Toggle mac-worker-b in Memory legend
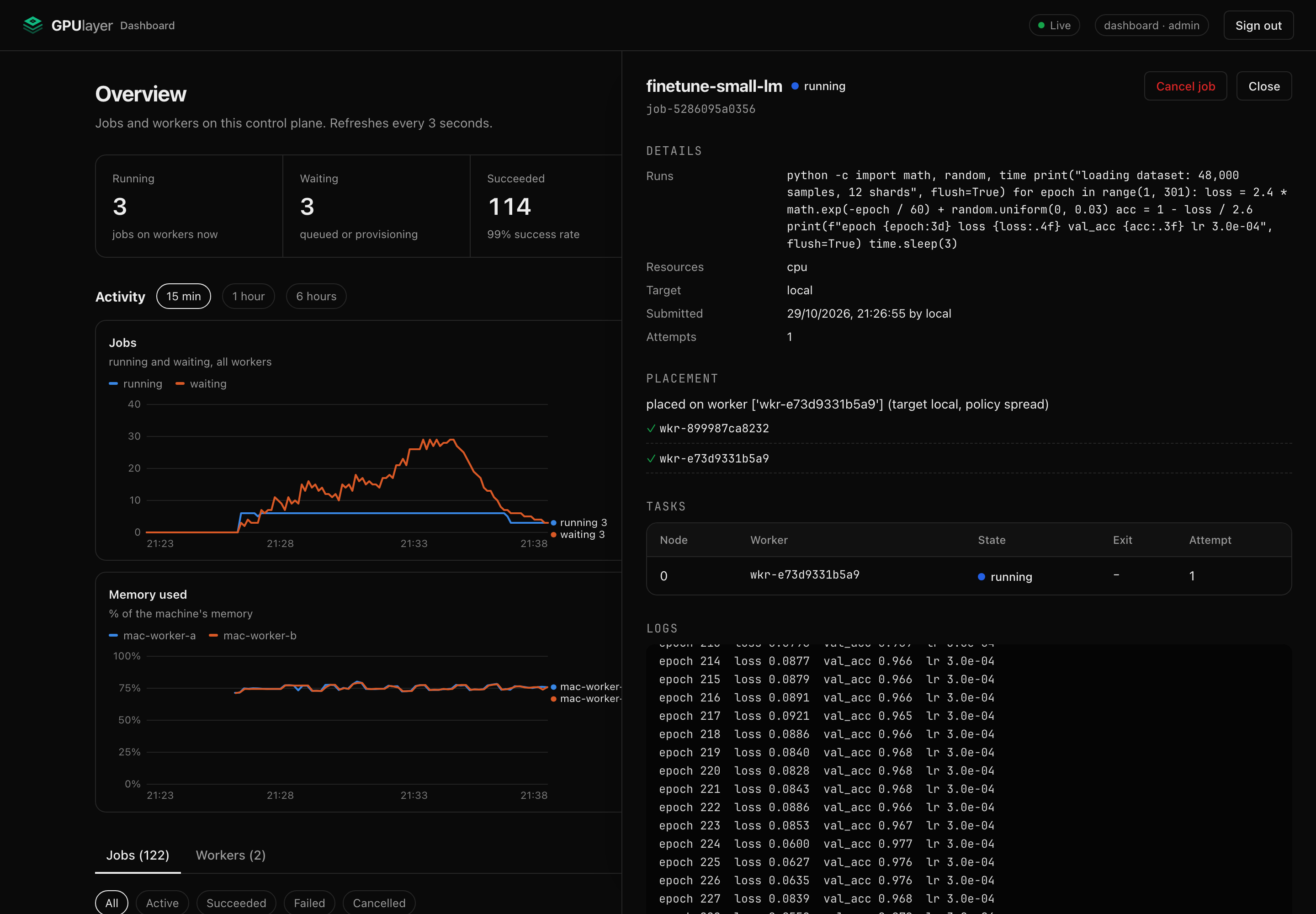 (253, 636)
